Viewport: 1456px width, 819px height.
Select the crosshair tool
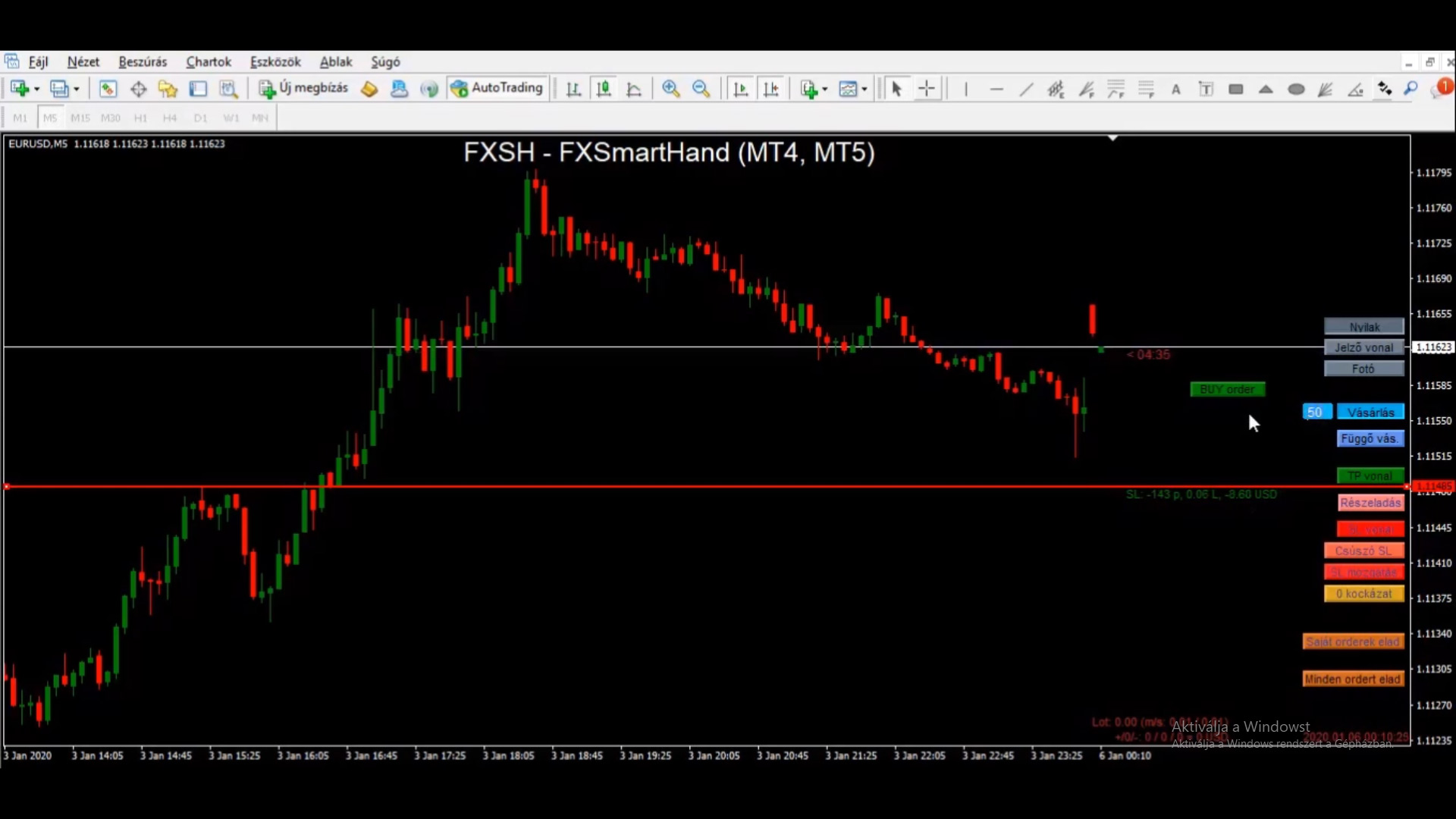click(927, 89)
